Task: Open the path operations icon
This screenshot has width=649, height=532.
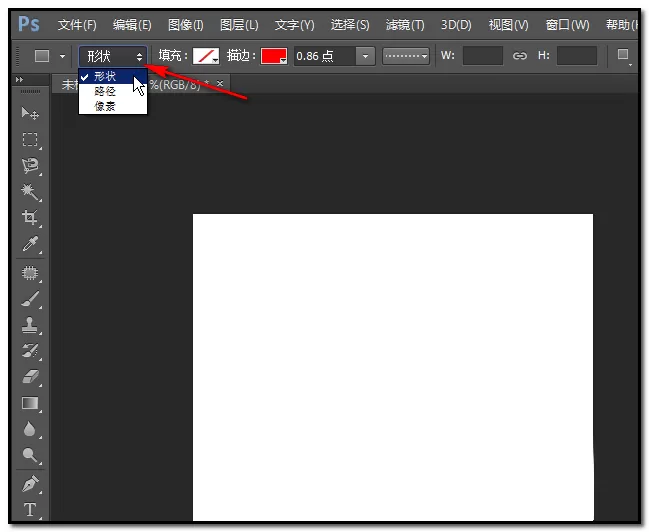Action: [x=623, y=55]
